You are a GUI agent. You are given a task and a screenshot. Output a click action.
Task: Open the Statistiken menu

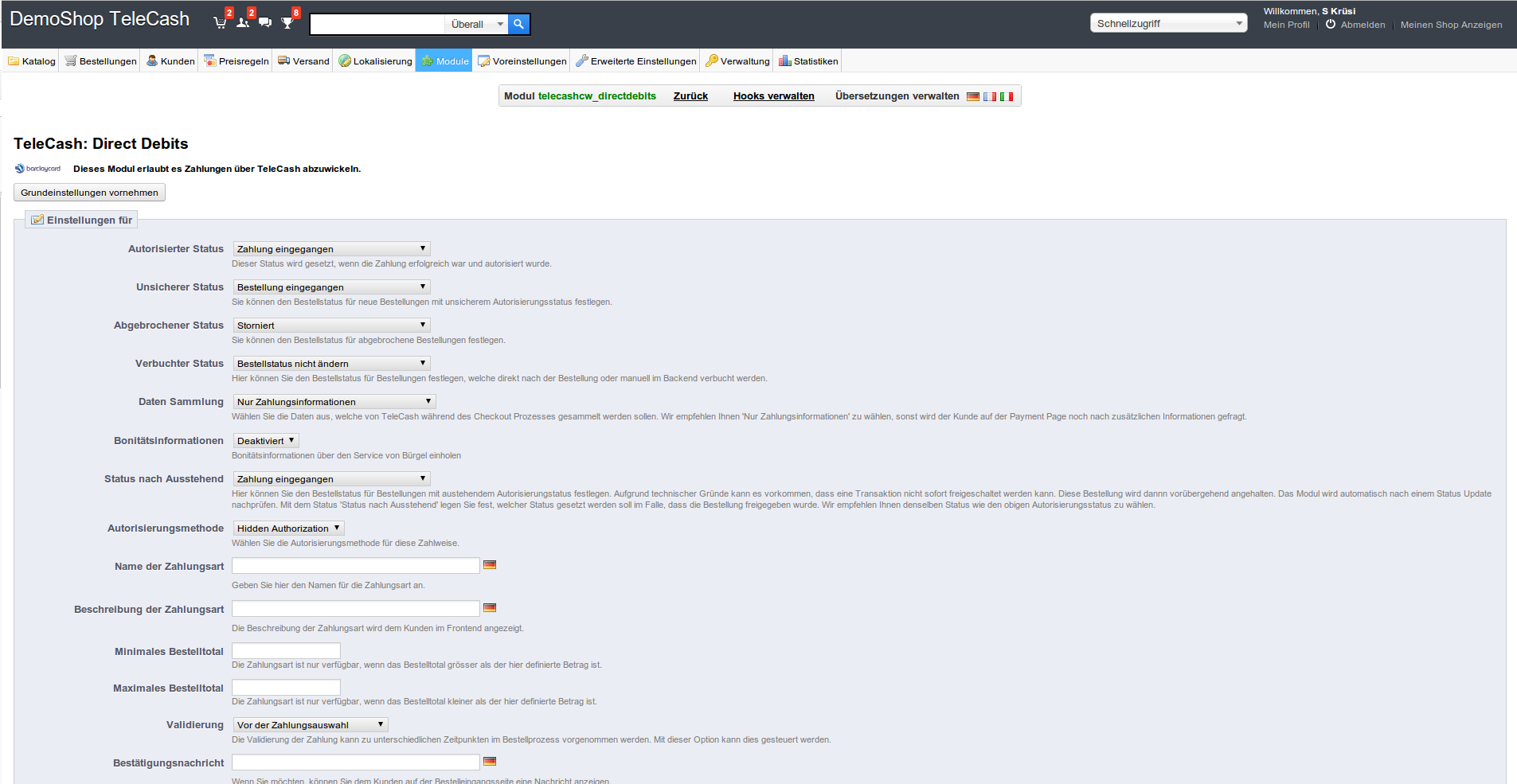(808, 61)
